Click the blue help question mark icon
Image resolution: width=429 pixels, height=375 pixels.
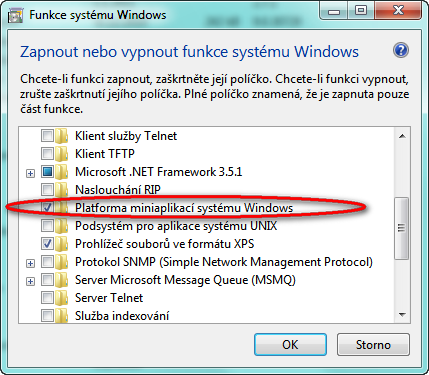tap(401, 51)
